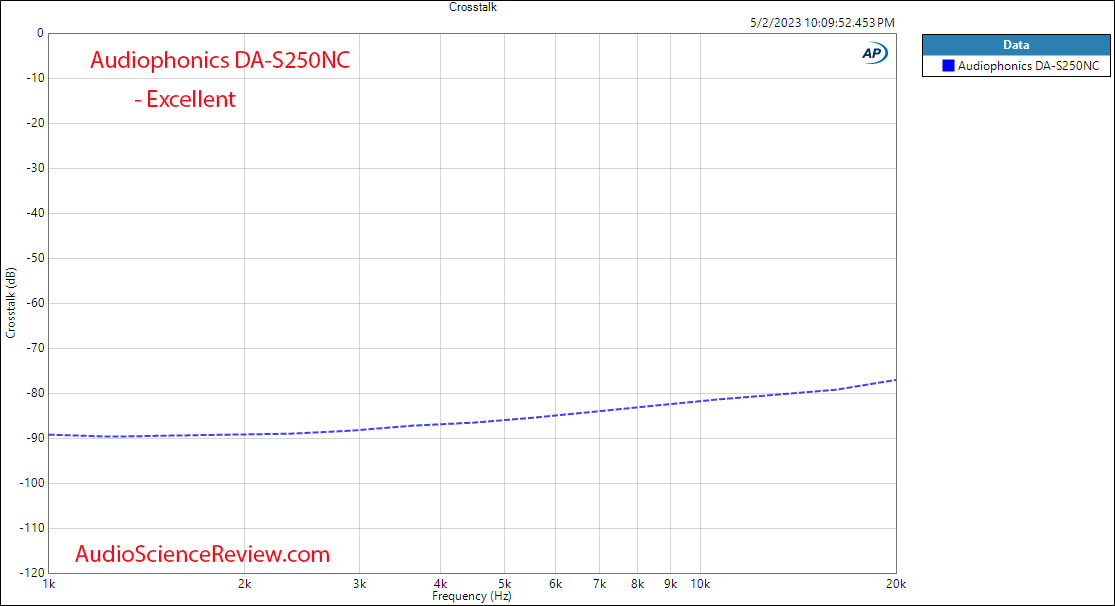Screen dimensions: 1115x606
Task: Click the -90 tick label on the dB axis
Action: tap(35, 438)
